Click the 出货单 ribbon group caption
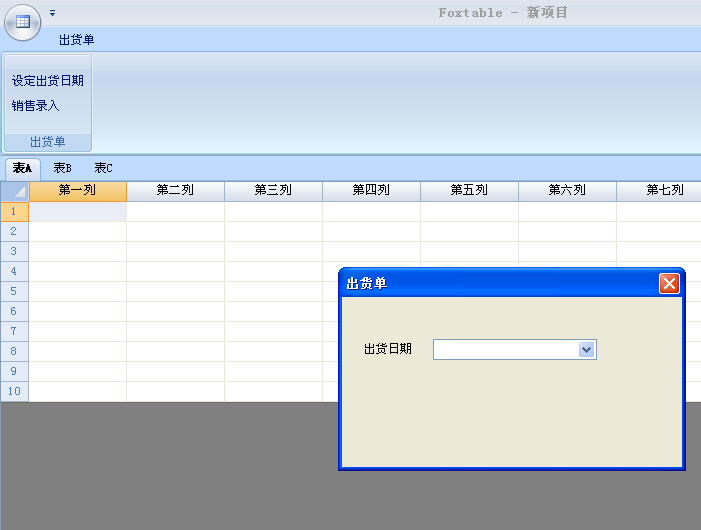Screen dimensions: 701x530 coord(48,142)
